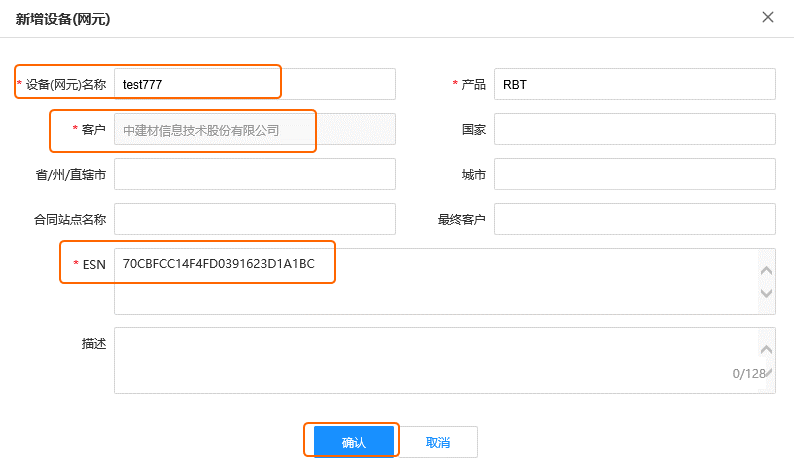Focus the 设备(网元)名称 field containing test777
The height and width of the screenshot is (474, 794).
coord(255,84)
